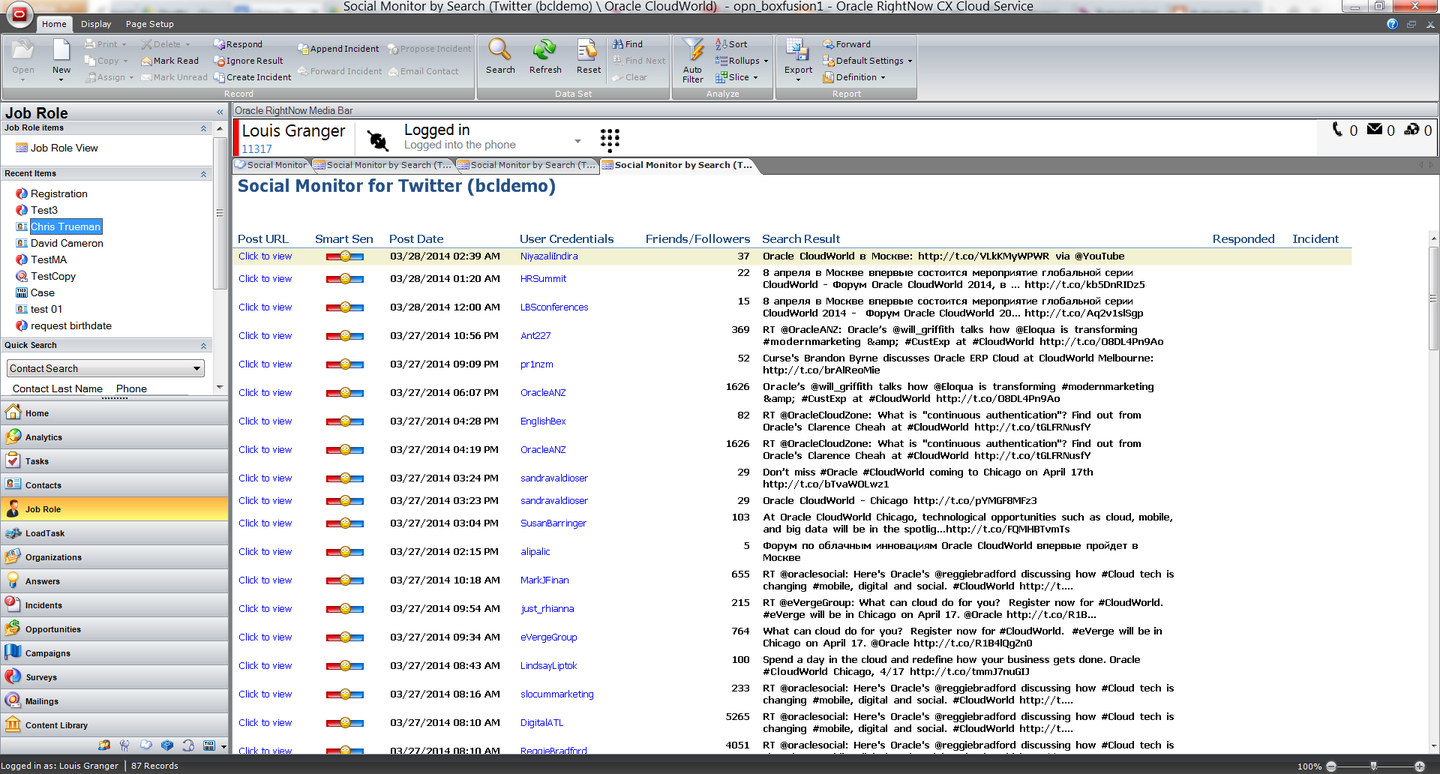
Task: Open Campaigns in the navigation pane
Action: (114, 653)
